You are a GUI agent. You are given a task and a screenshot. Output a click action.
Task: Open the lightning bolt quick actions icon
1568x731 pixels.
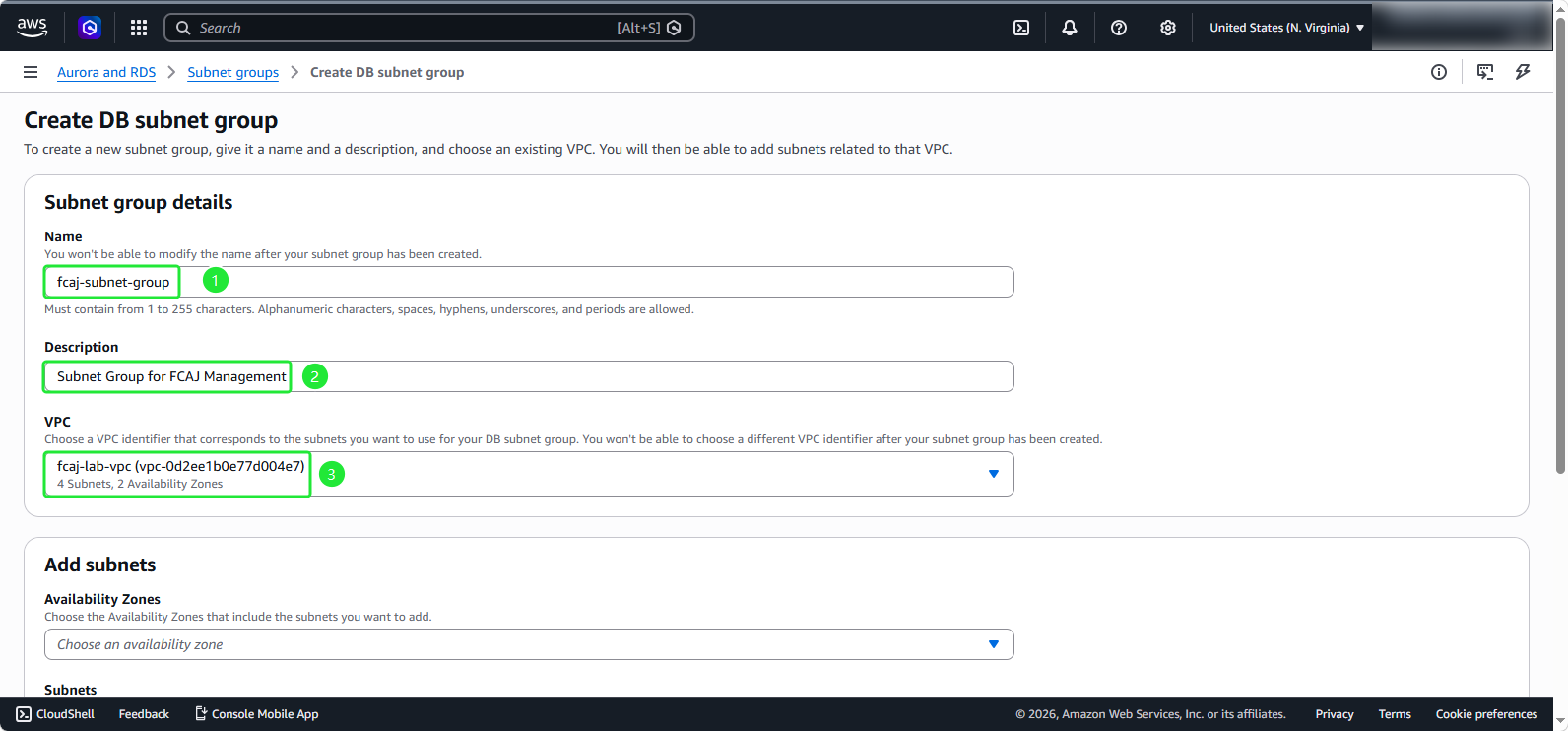[x=1523, y=72]
